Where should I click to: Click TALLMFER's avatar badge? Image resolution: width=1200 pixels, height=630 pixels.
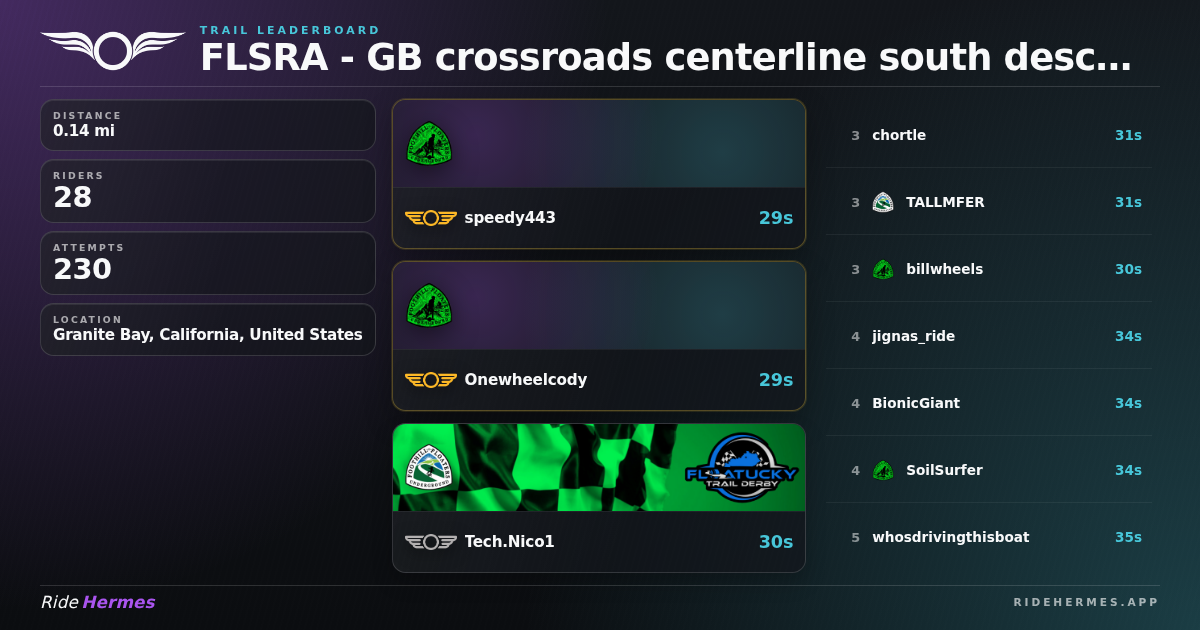click(x=883, y=202)
